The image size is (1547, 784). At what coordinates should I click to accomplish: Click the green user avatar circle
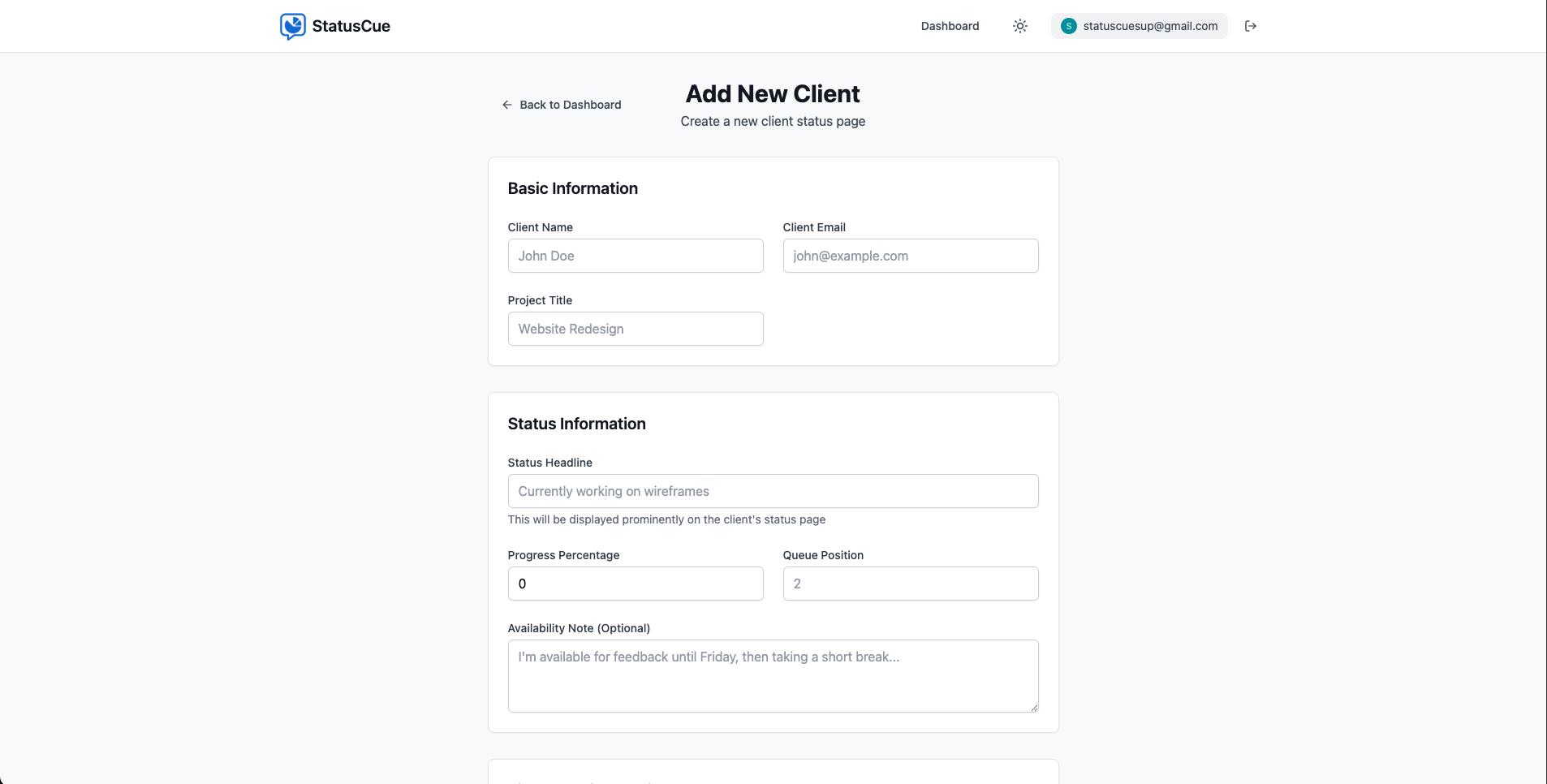pyautogui.click(x=1069, y=26)
